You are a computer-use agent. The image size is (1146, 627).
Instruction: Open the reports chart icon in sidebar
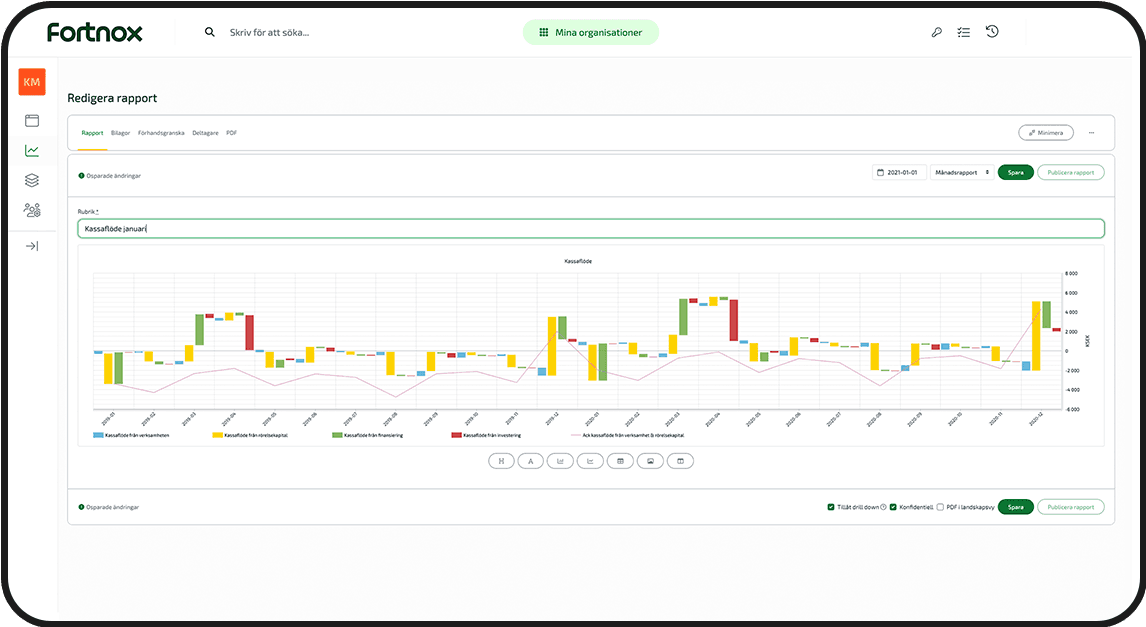32,151
